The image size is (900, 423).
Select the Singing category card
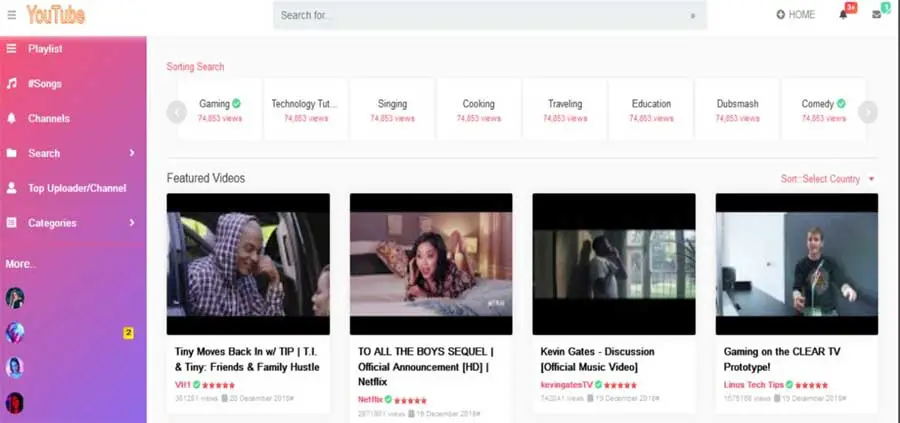pyautogui.click(x=392, y=109)
